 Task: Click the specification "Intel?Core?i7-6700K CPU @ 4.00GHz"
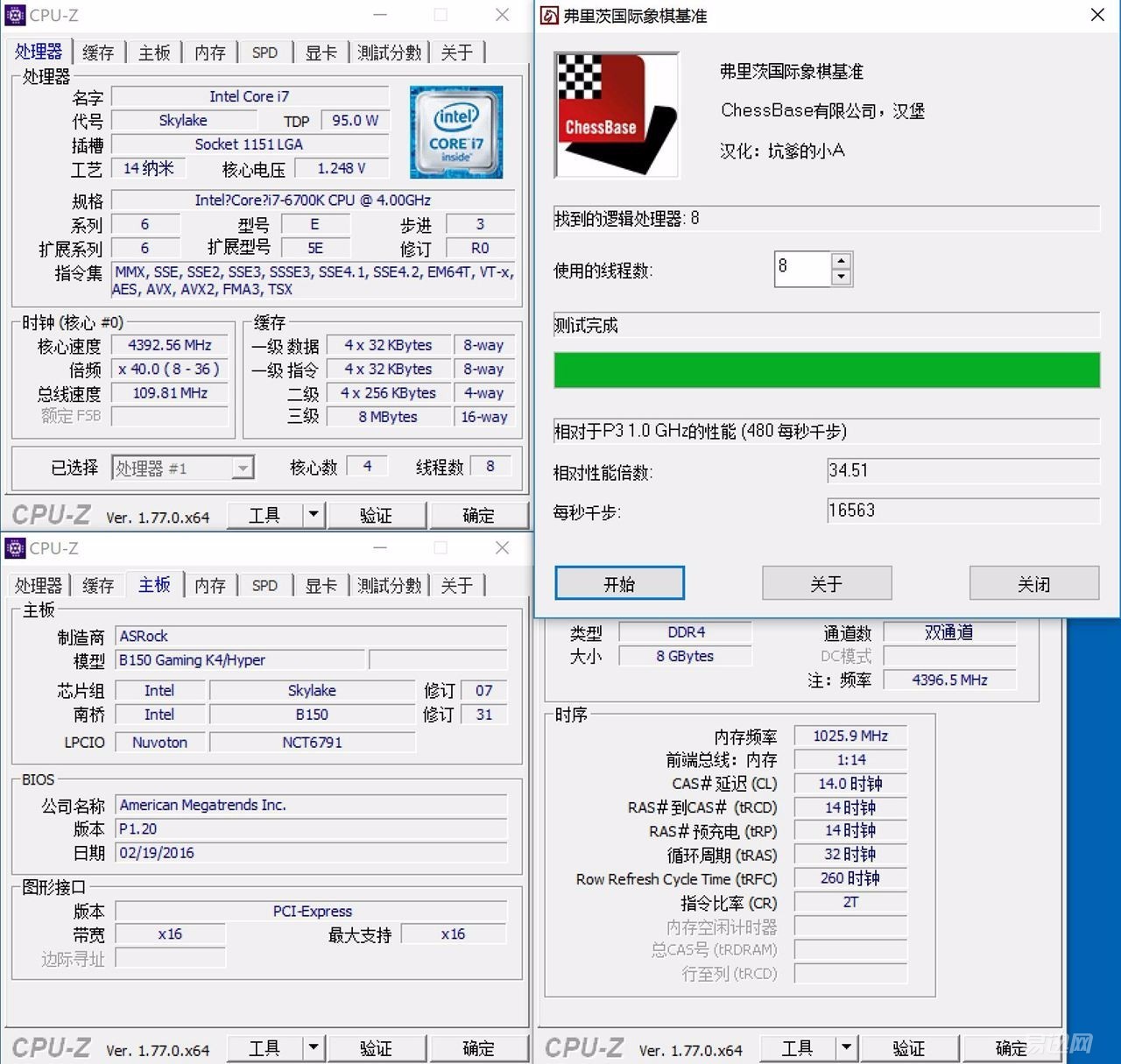[313, 200]
